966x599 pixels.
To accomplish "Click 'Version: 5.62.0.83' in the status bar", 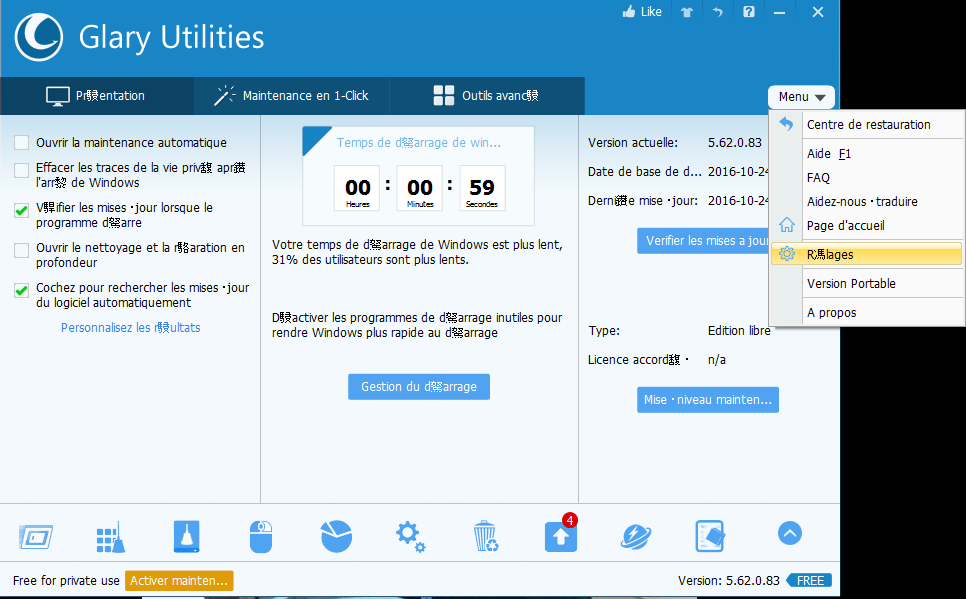I will click(729, 581).
